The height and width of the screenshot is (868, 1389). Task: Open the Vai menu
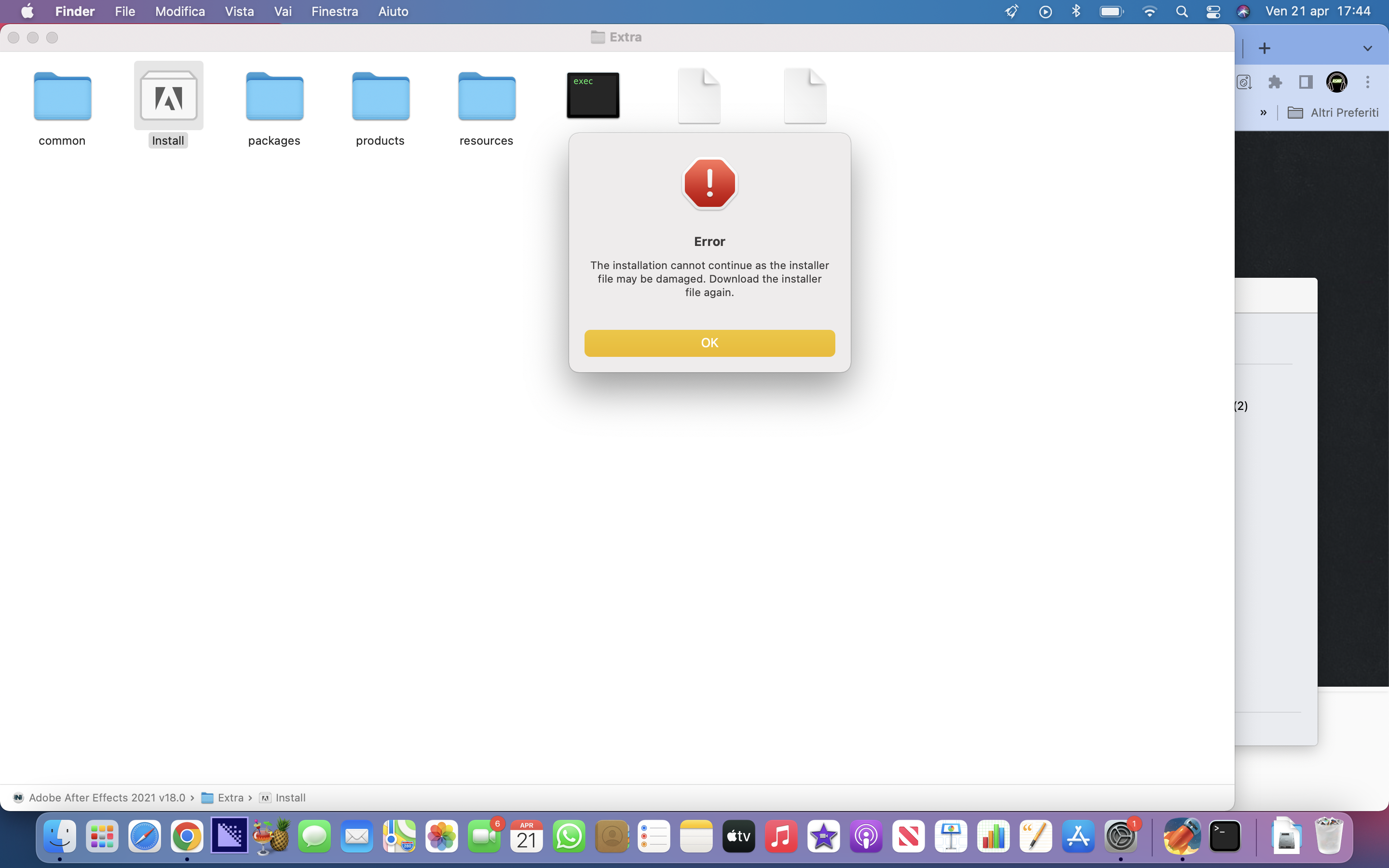pyautogui.click(x=283, y=12)
